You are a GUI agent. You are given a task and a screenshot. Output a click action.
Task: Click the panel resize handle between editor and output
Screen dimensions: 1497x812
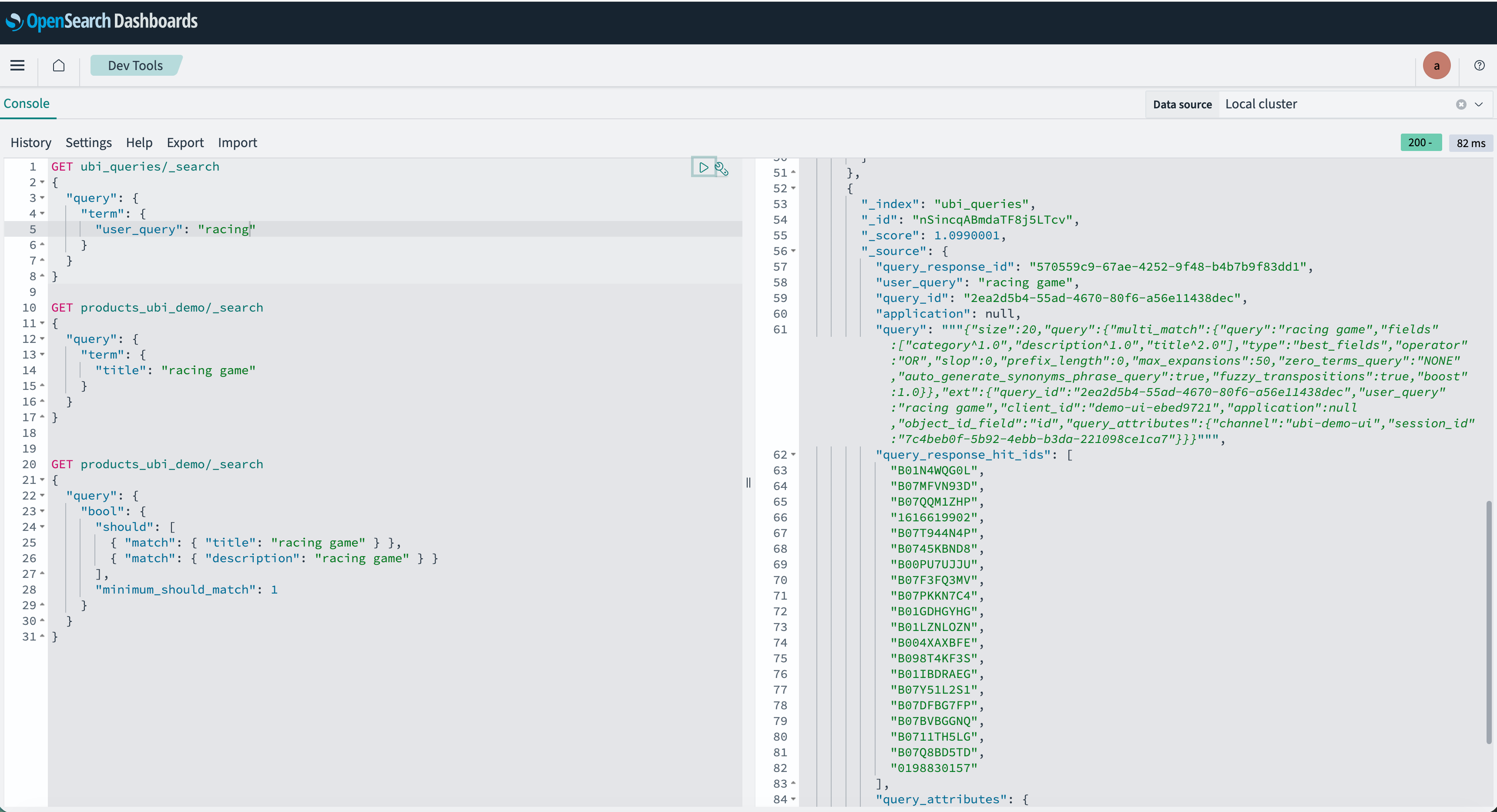click(x=748, y=483)
